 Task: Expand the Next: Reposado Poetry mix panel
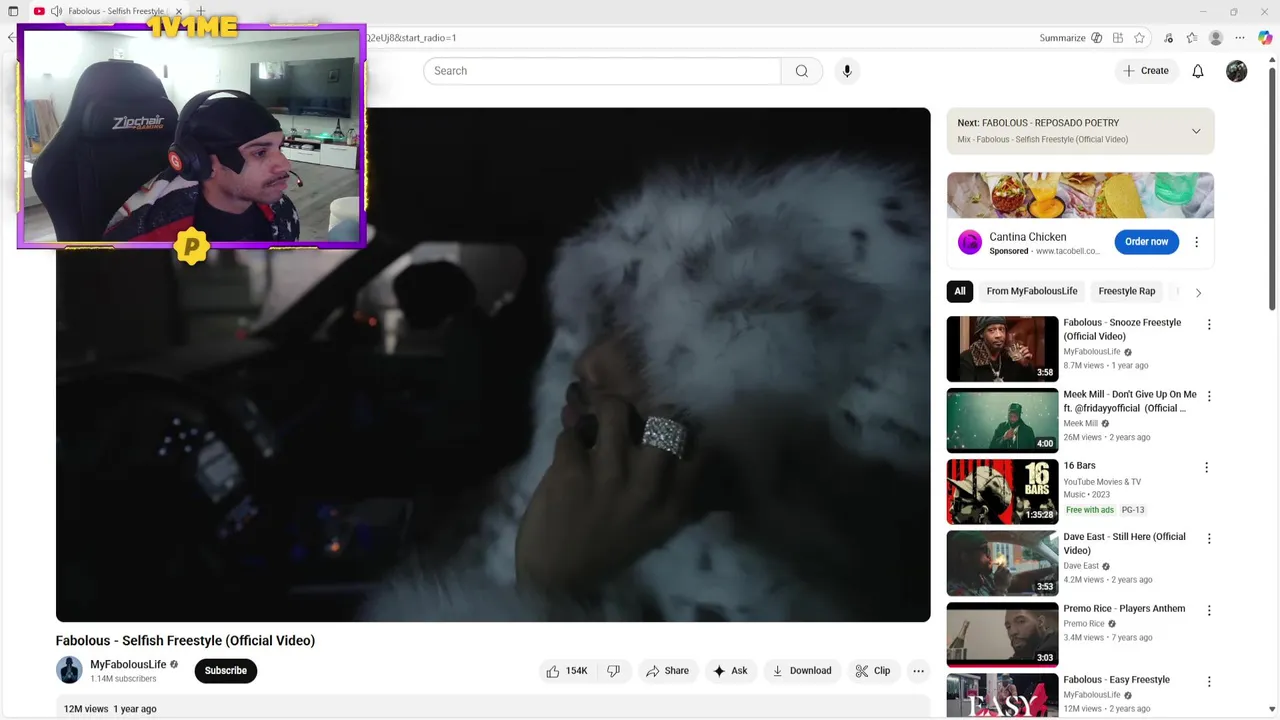coord(1196,131)
